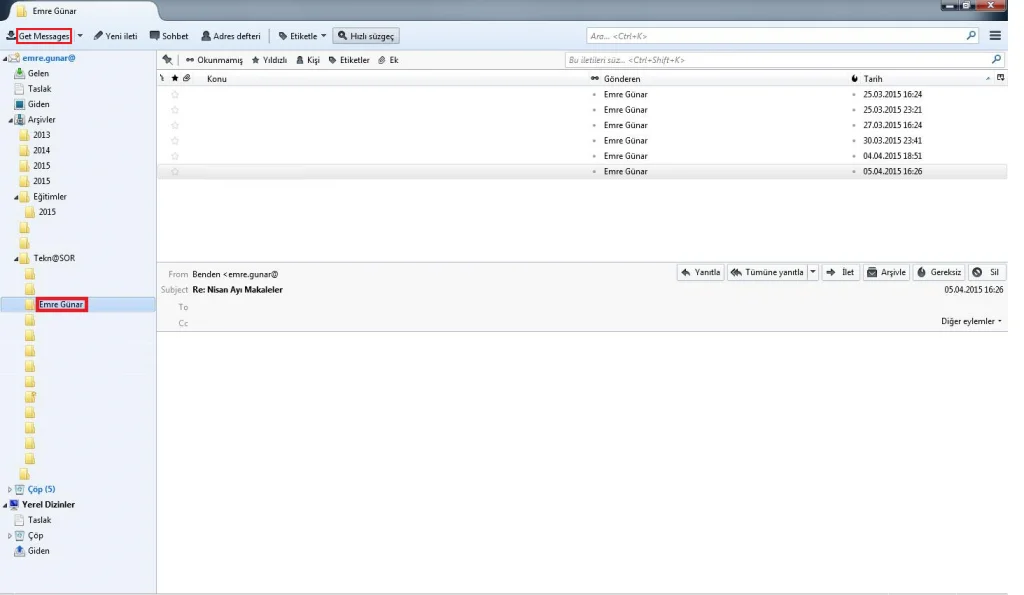Open Adres defteri address book

(231, 36)
